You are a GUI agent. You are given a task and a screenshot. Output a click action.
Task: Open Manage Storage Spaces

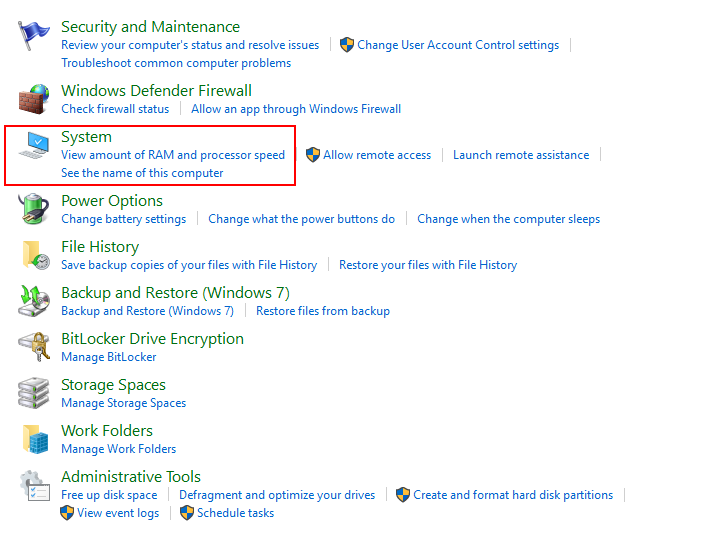pyautogui.click(x=124, y=403)
